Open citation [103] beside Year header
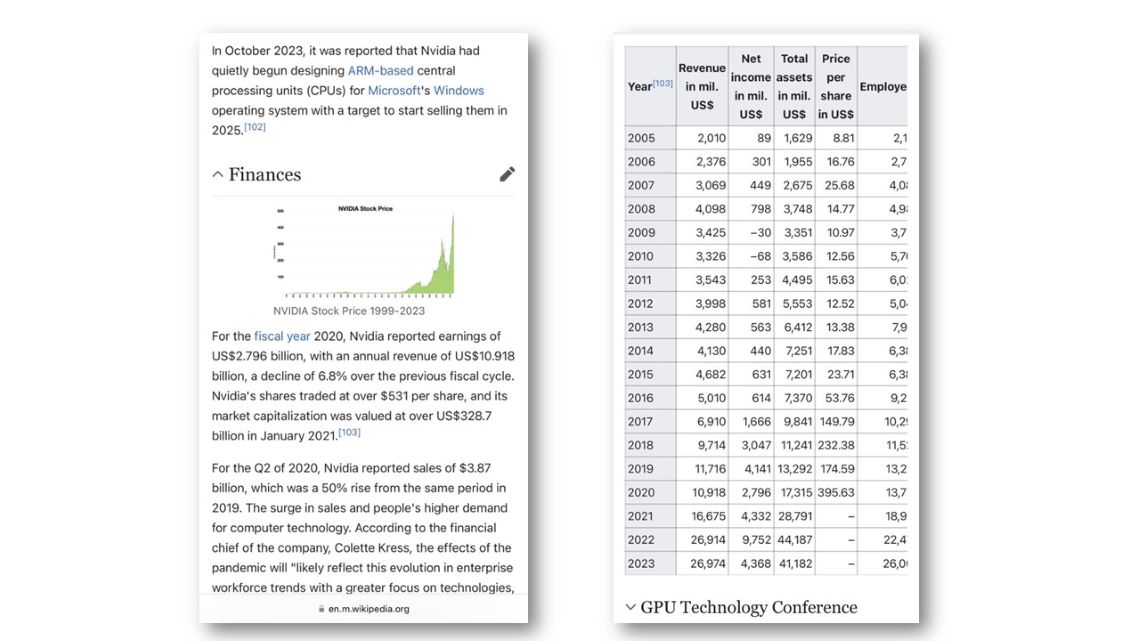 663,84
